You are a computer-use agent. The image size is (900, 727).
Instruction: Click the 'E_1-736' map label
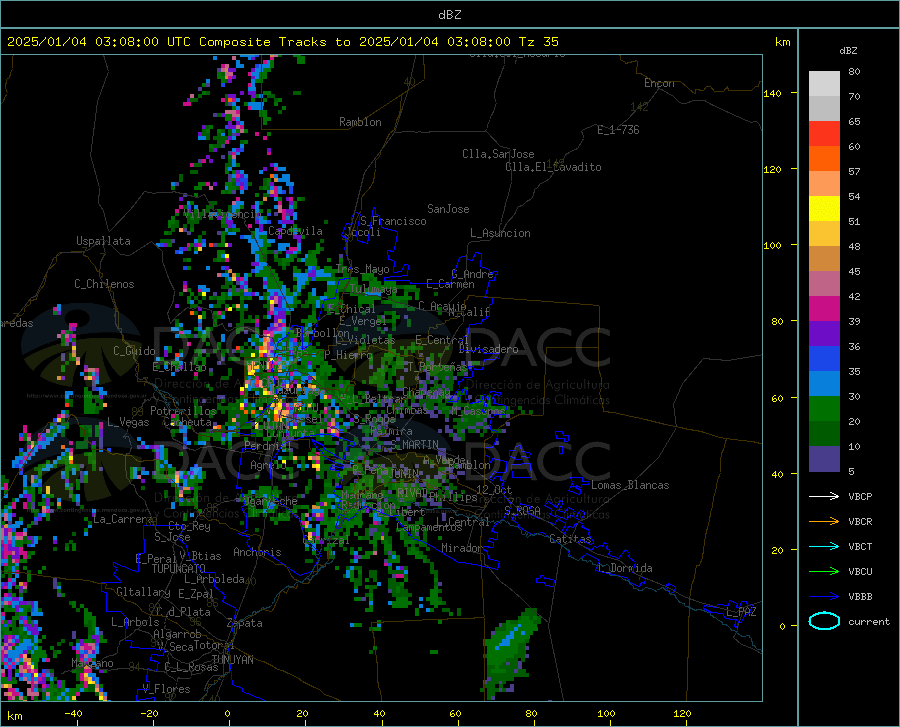[x=618, y=130]
